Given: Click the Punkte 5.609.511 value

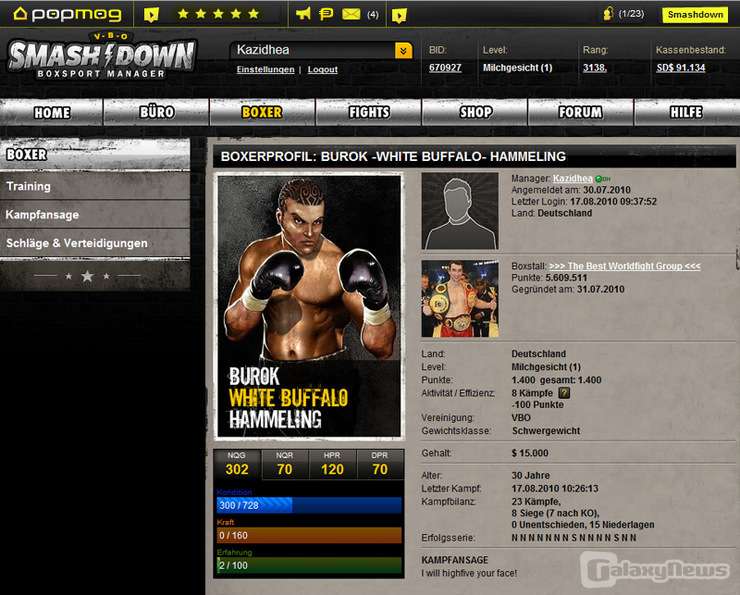Looking at the screenshot, I should coord(566,278).
